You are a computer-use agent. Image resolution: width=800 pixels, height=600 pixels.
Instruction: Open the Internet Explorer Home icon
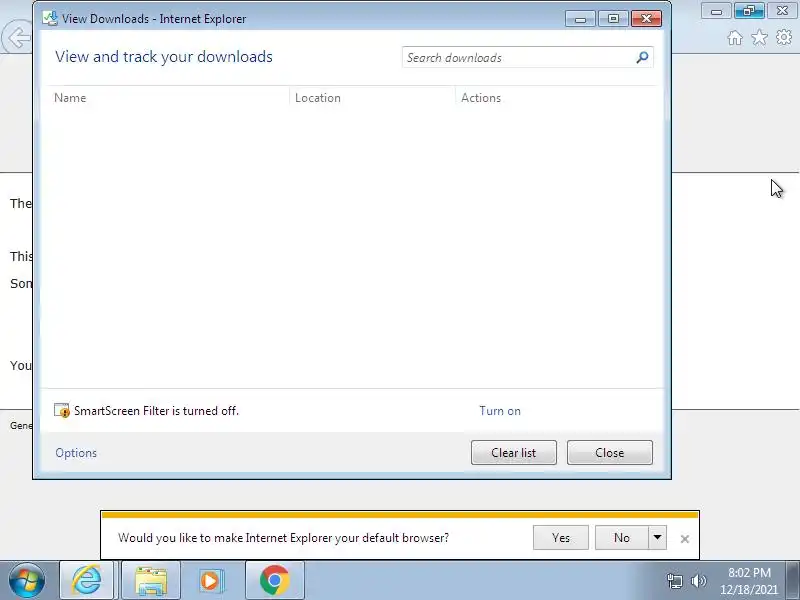(x=735, y=37)
